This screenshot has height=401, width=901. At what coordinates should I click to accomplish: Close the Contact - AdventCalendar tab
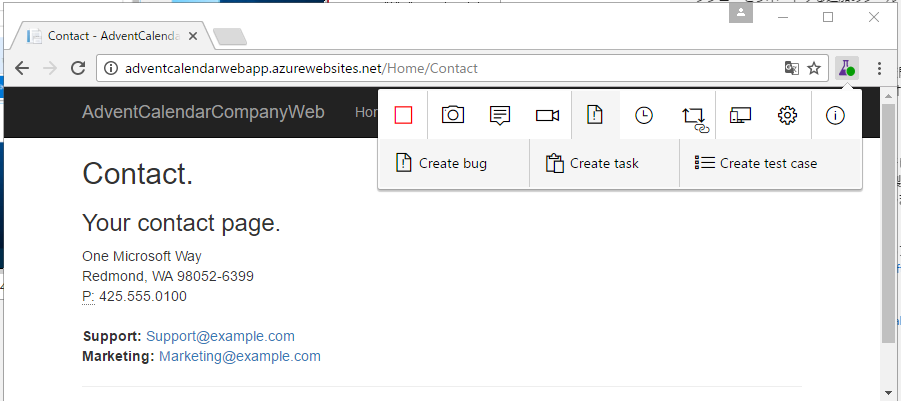(x=192, y=36)
